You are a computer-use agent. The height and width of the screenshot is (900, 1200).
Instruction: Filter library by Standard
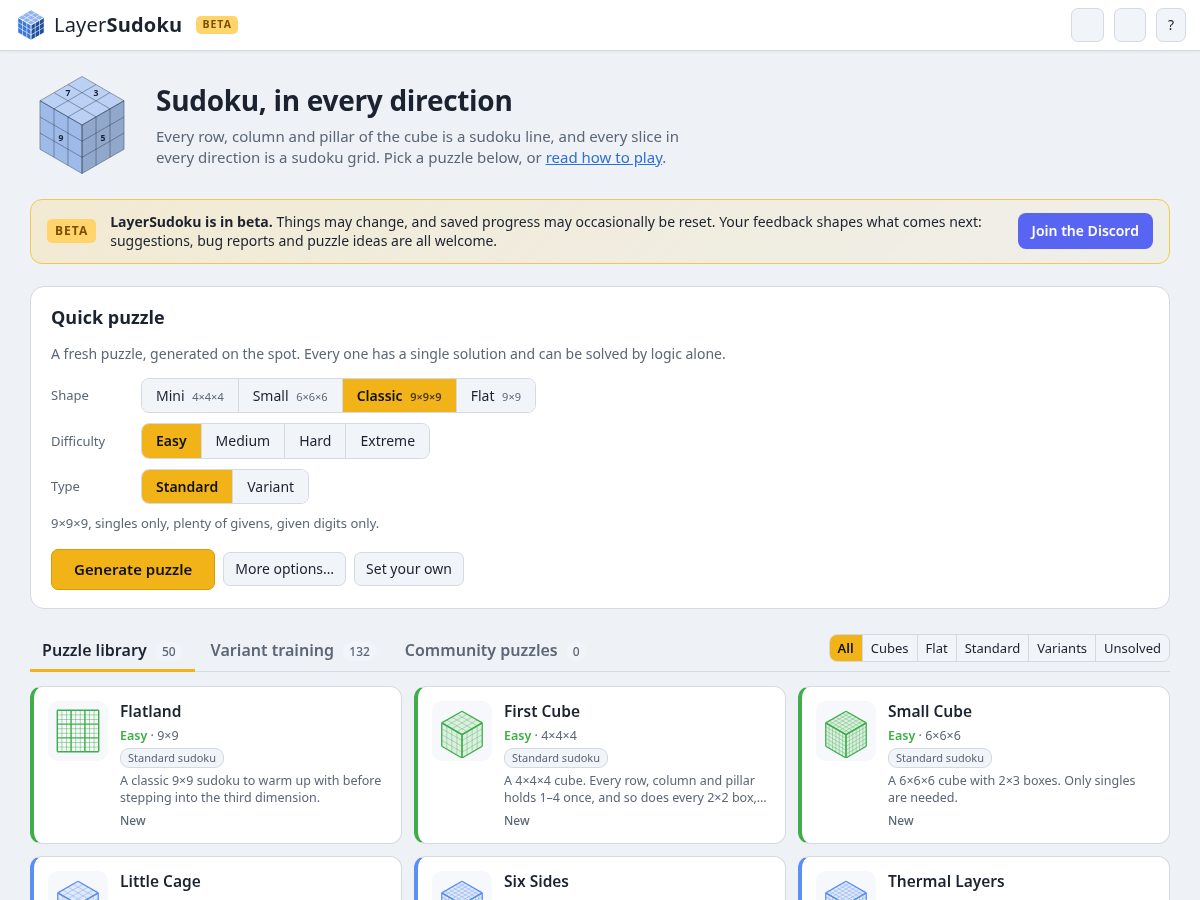click(992, 648)
